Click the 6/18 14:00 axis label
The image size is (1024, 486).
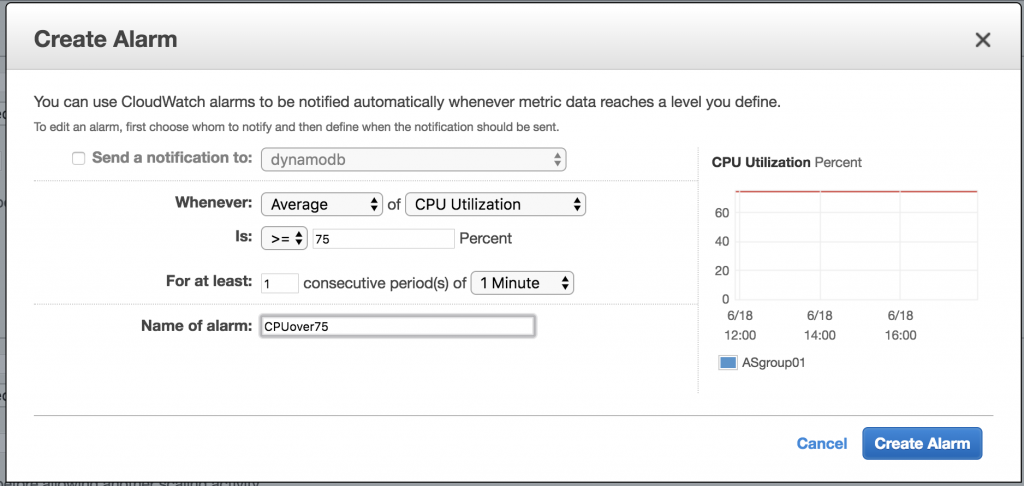[x=820, y=325]
